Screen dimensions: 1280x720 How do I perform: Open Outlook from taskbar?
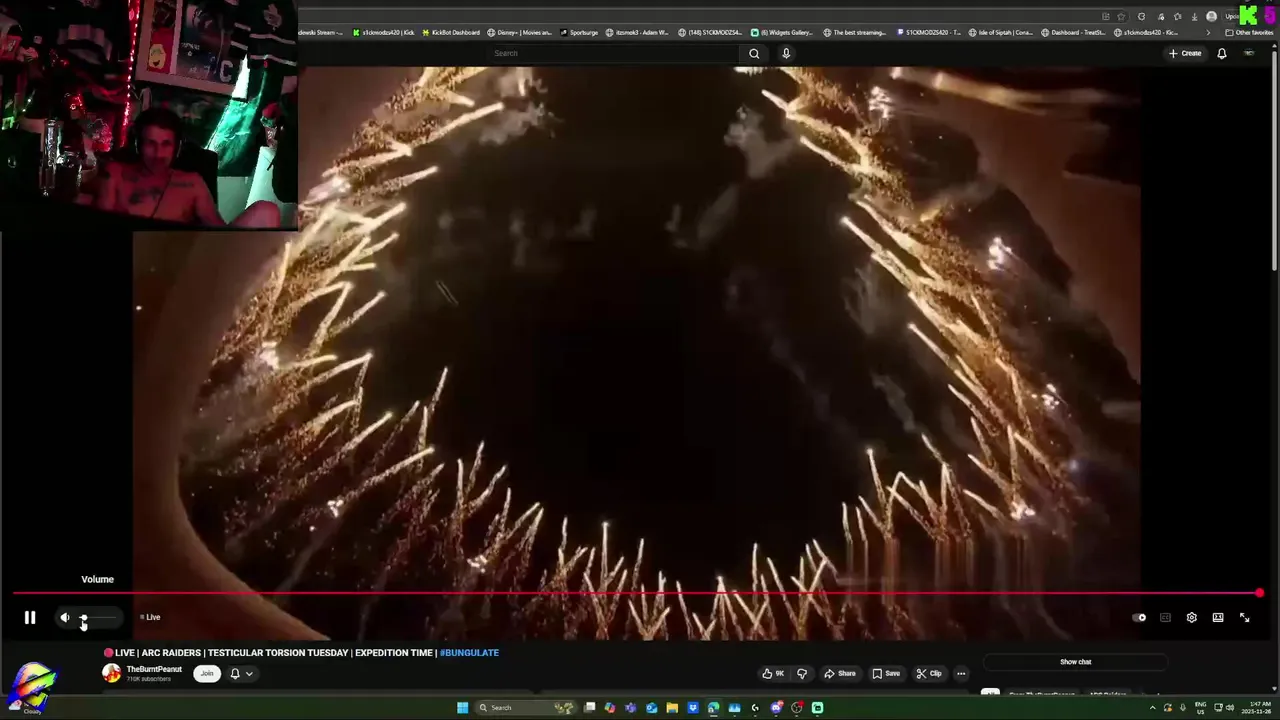pyautogui.click(x=651, y=708)
